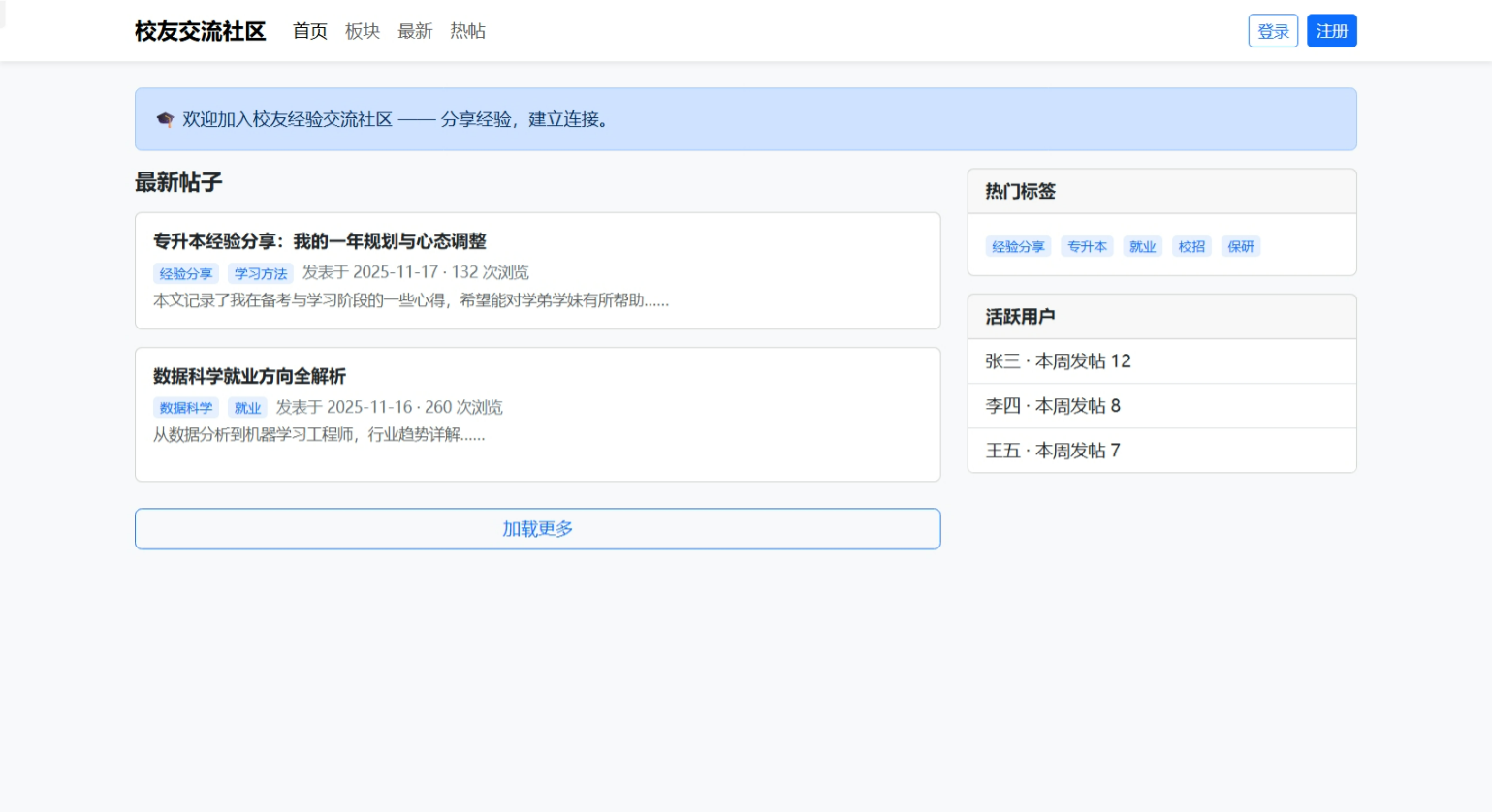The width and height of the screenshot is (1492, 812).
Task: Load more posts with 加载更多
Action: coord(537,529)
